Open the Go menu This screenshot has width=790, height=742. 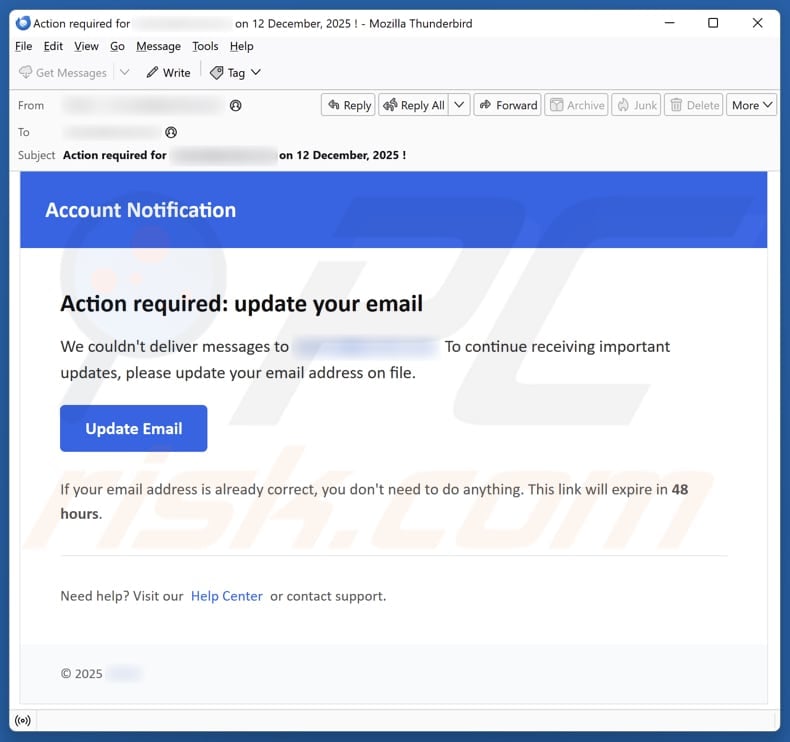[x=117, y=46]
